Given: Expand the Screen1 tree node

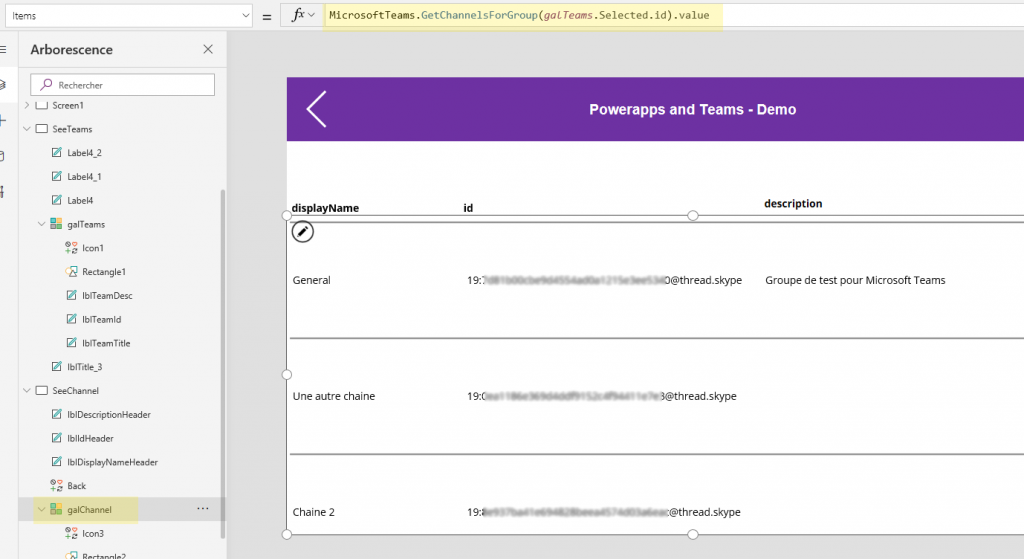Looking at the screenshot, I should (27, 105).
